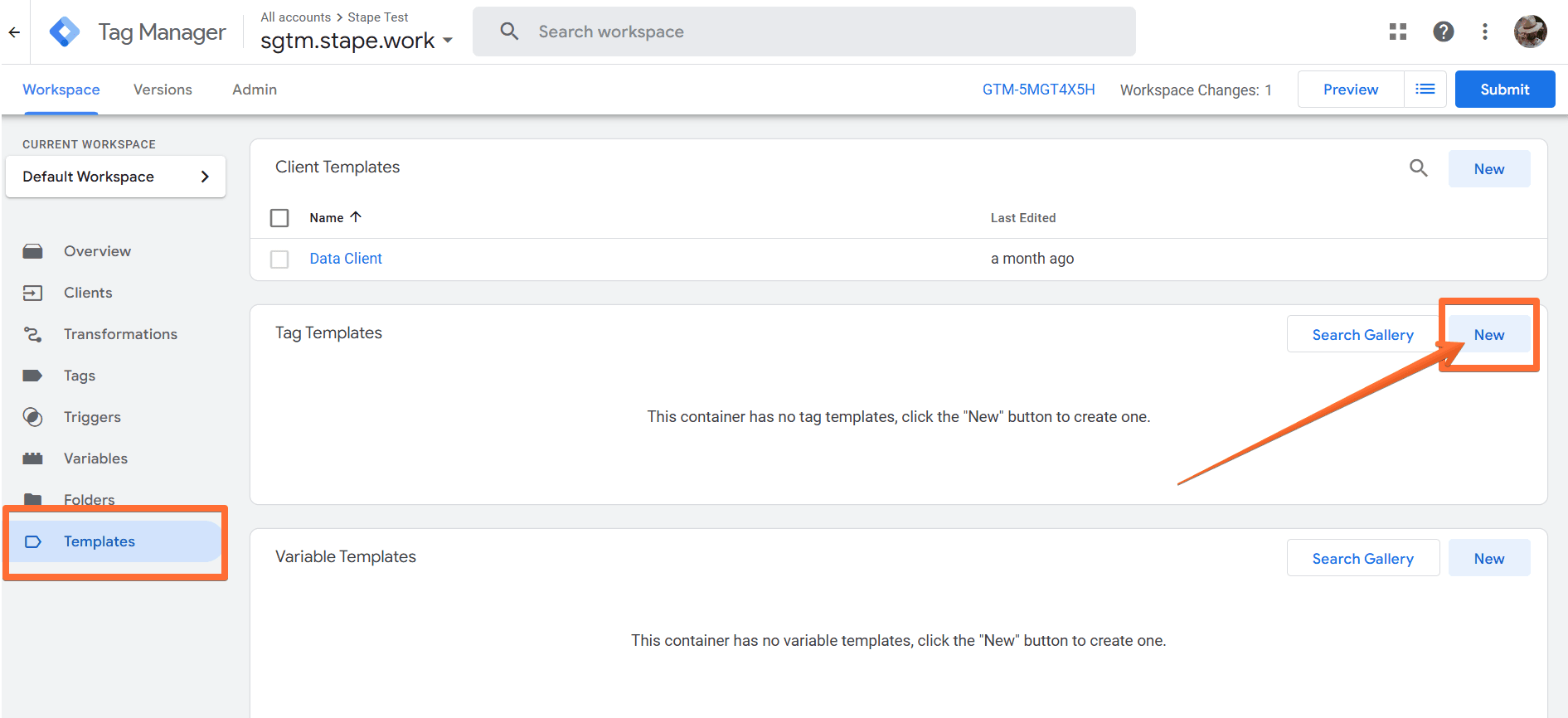Image resolution: width=1568 pixels, height=718 pixels.
Task: Open the sgtm.stape.work container dropdown
Action: coord(357,41)
